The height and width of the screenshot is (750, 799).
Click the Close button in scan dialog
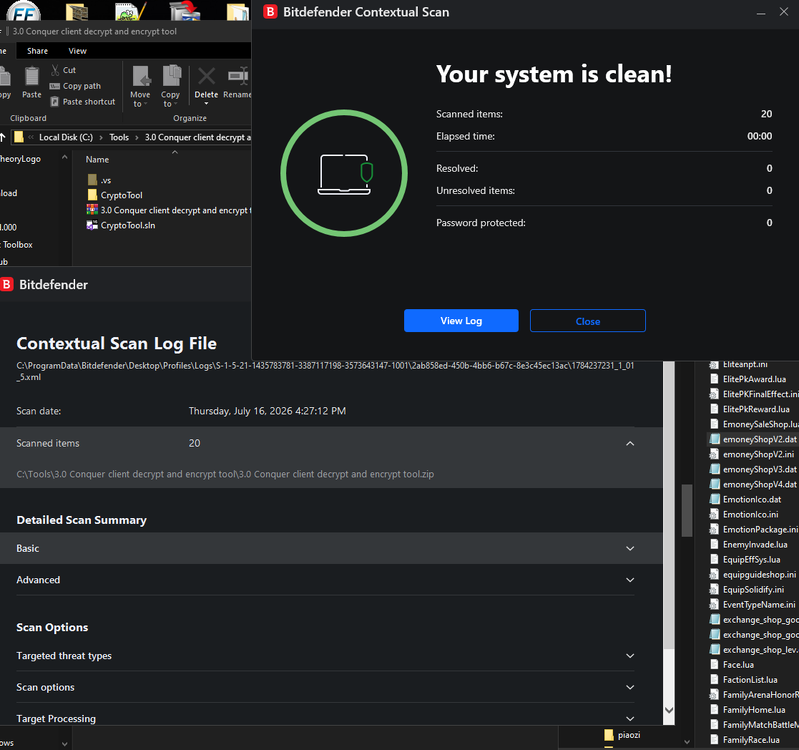click(588, 321)
